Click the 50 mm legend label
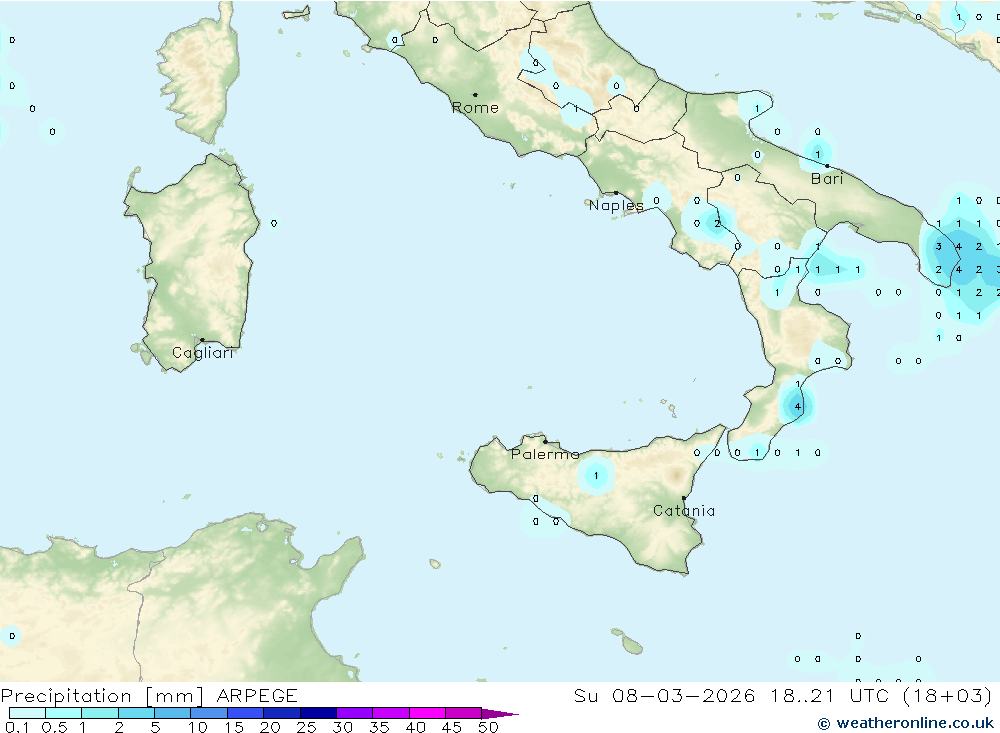 488,727
